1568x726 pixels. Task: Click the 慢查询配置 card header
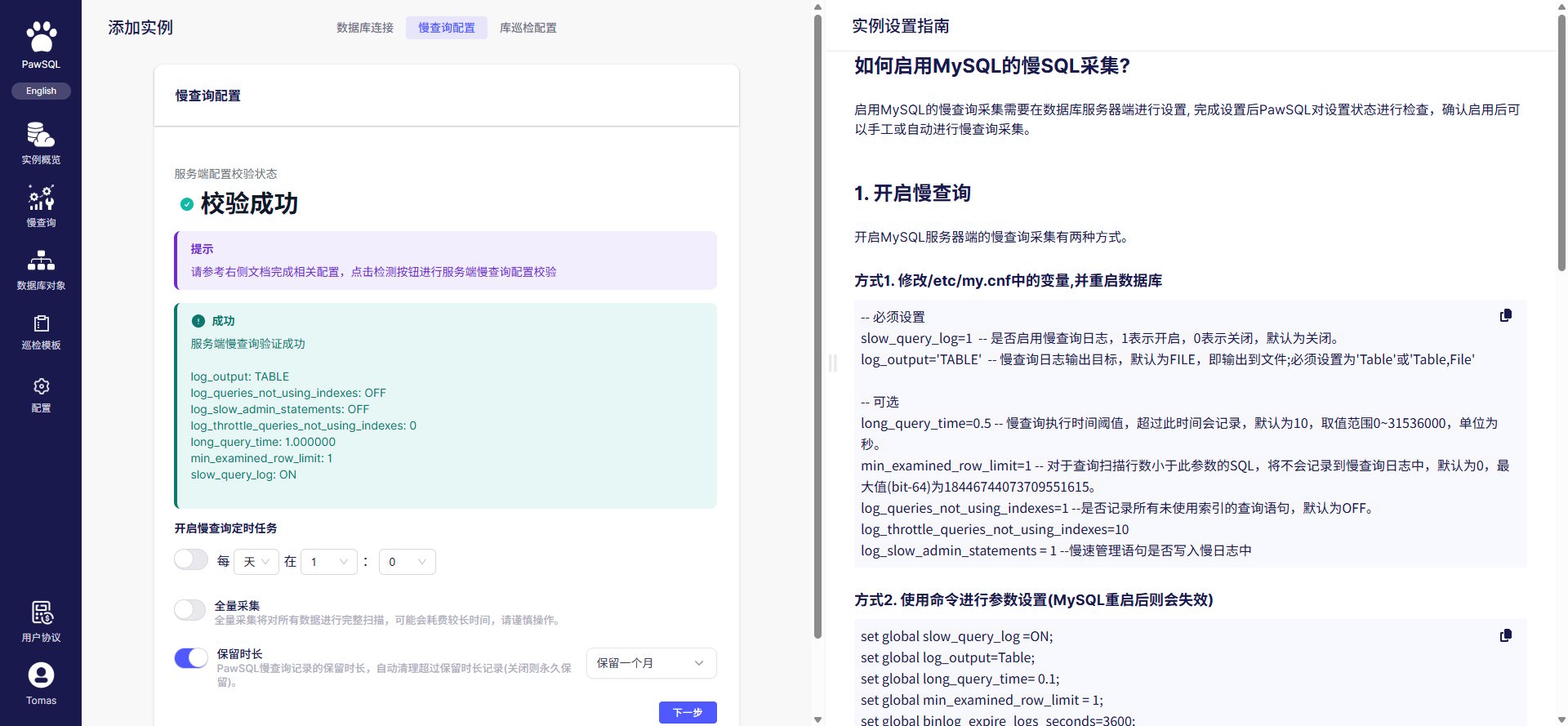click(447, 96)
